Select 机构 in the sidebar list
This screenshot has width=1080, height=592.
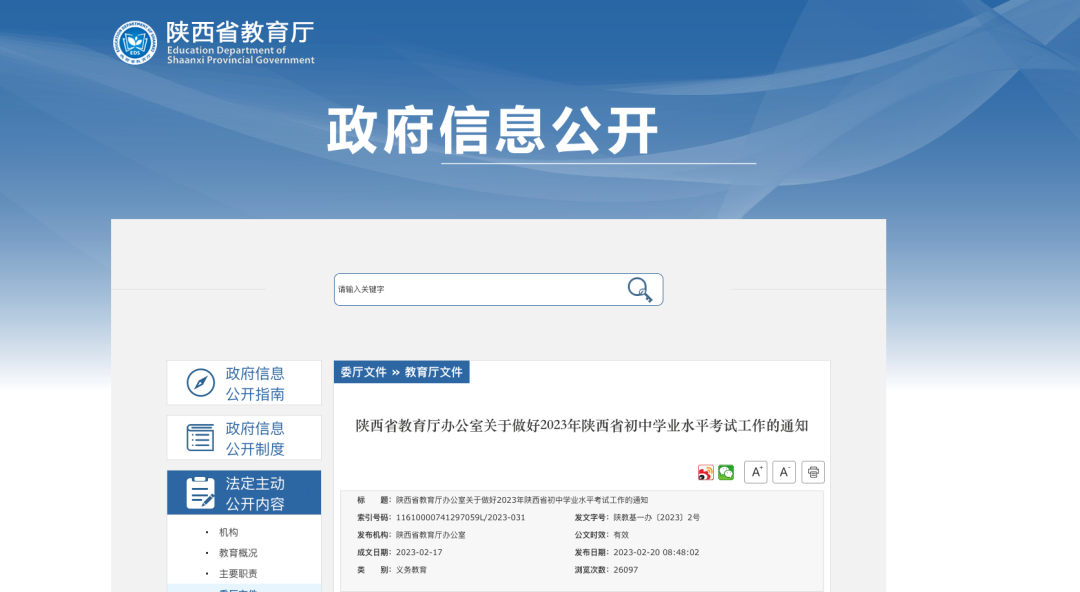[x=229, y=532]
